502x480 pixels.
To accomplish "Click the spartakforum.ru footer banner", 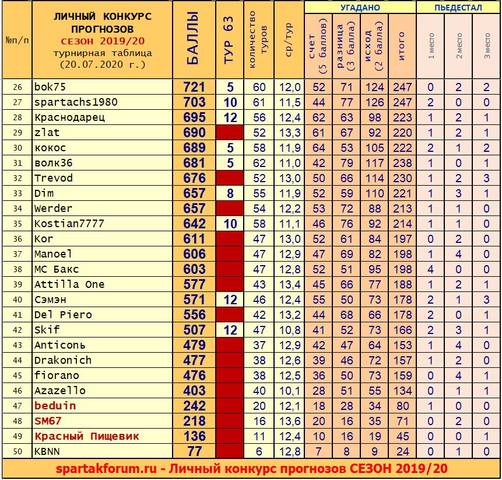I will [x=251, y=469].
